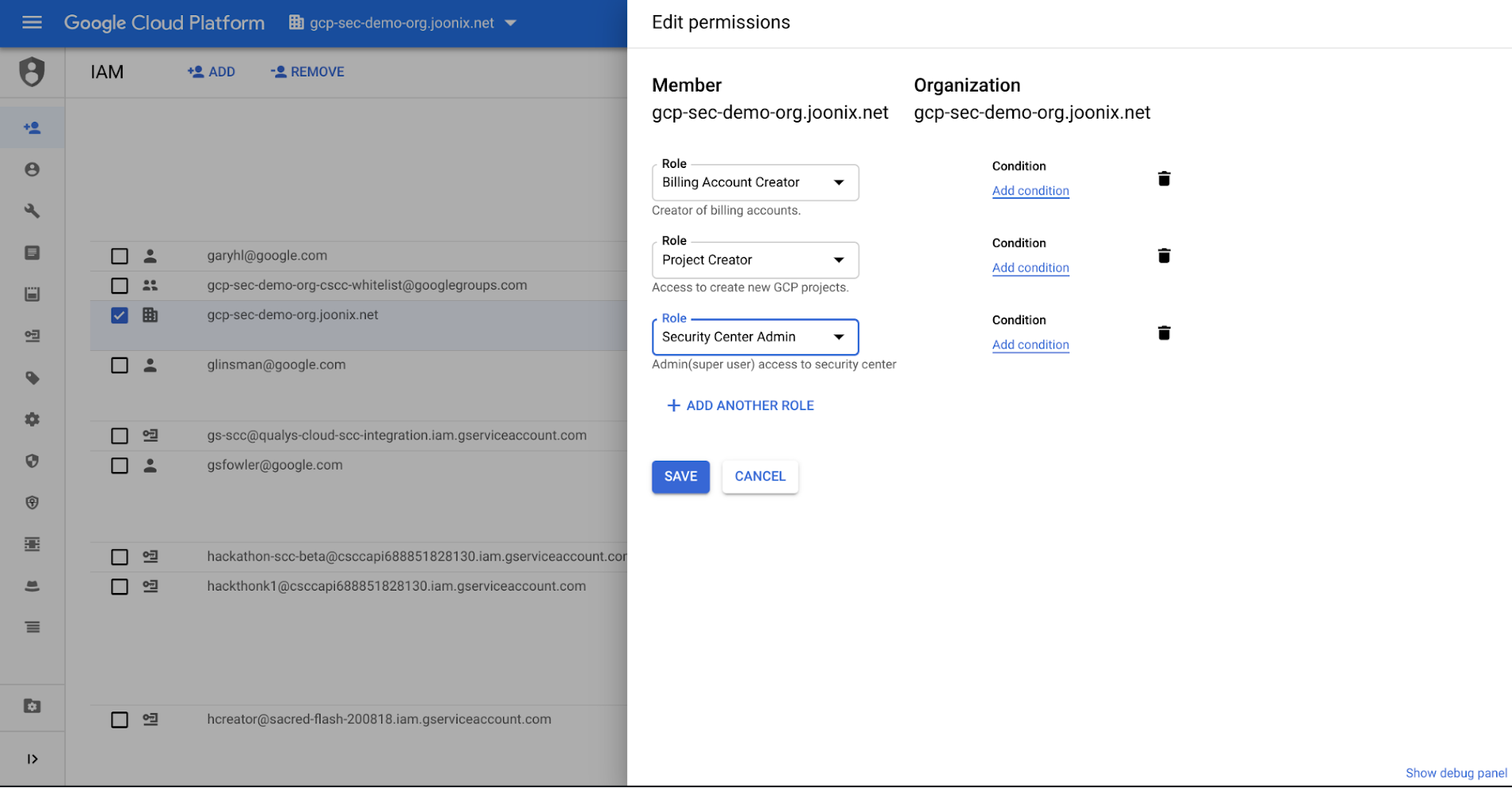The height and width of the screenshot is (788, 1512).
Task: Open the wrench troubleshooter sidebar icon
Action: [x=32, y=211]
